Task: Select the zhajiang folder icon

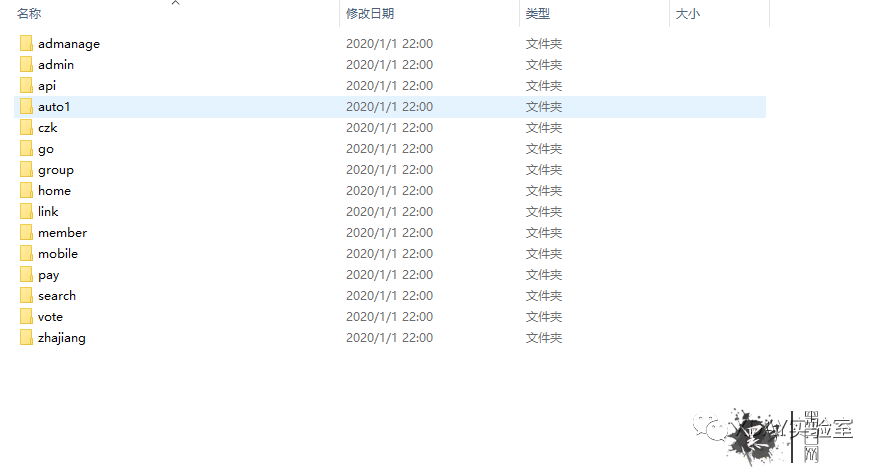Action: [26, 338]
